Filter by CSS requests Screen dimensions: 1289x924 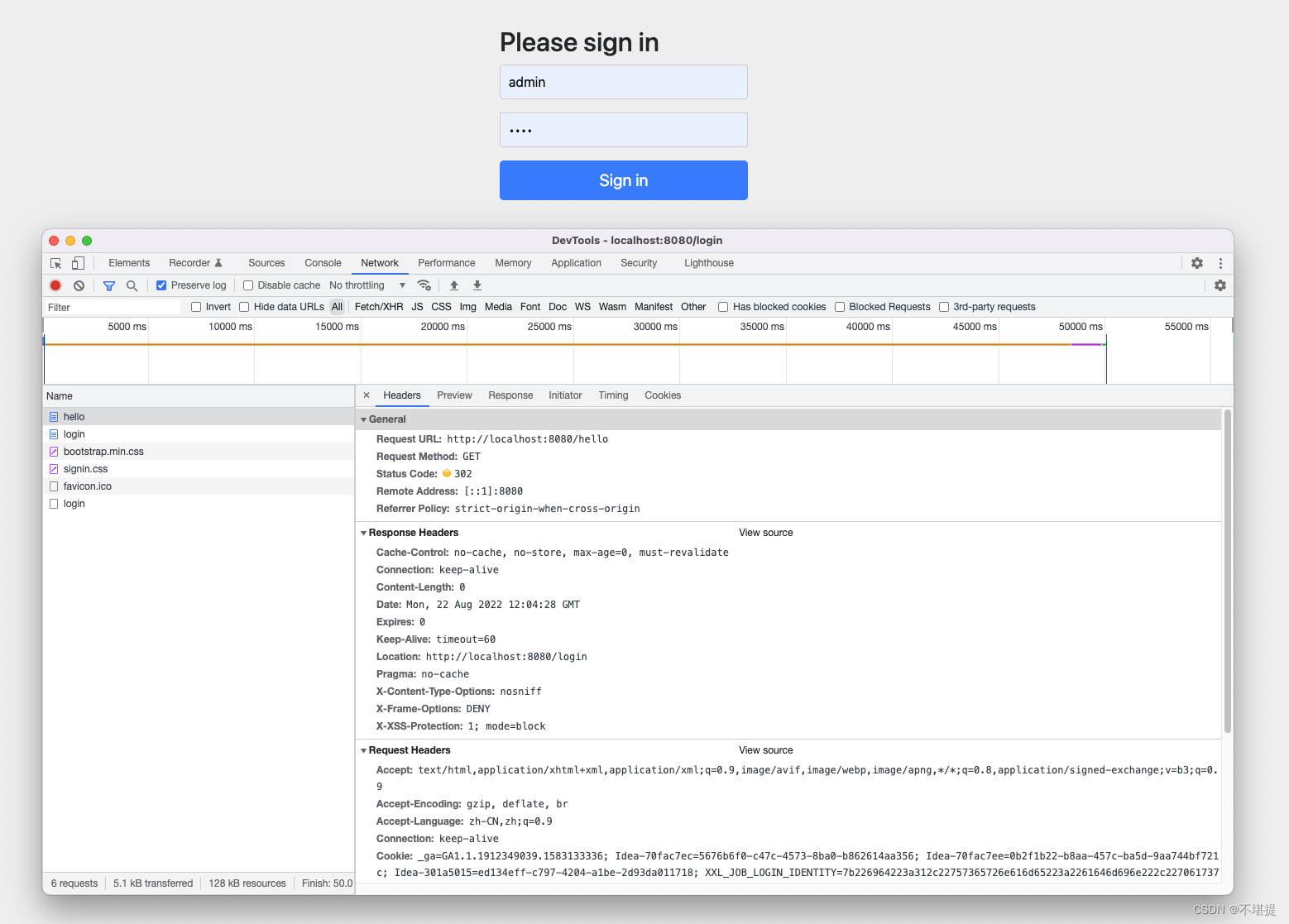click(442, 307)
